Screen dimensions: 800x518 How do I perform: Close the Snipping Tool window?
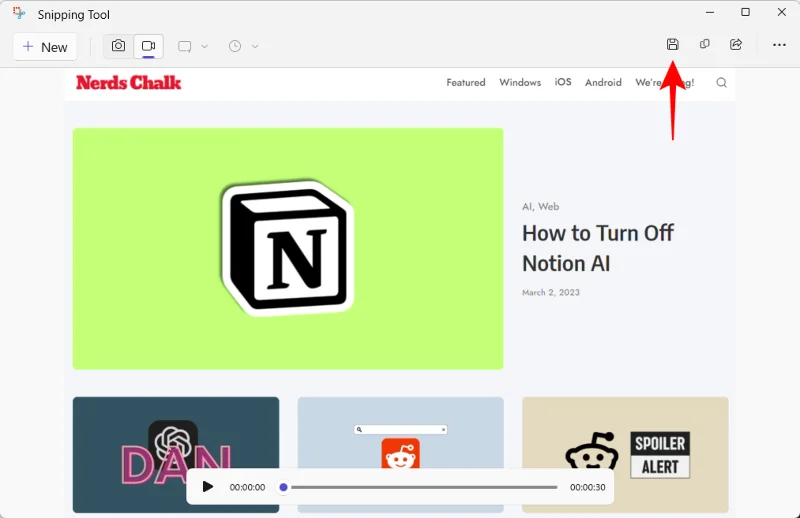782,12
